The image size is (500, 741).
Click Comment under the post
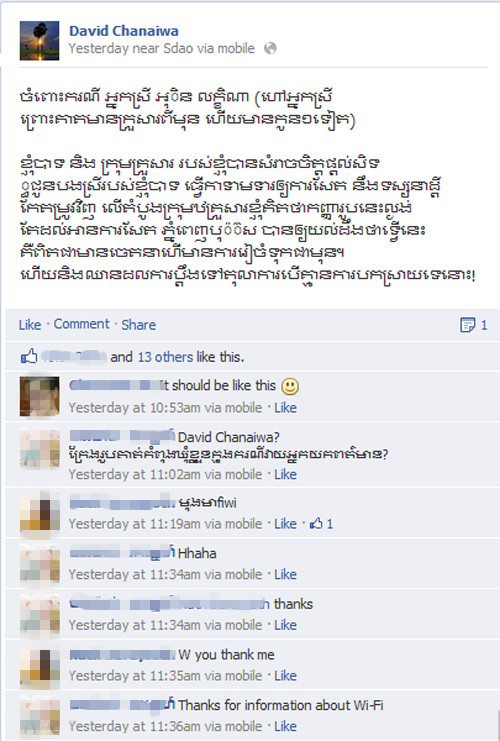pyautogui.click(x=81, y=324)
